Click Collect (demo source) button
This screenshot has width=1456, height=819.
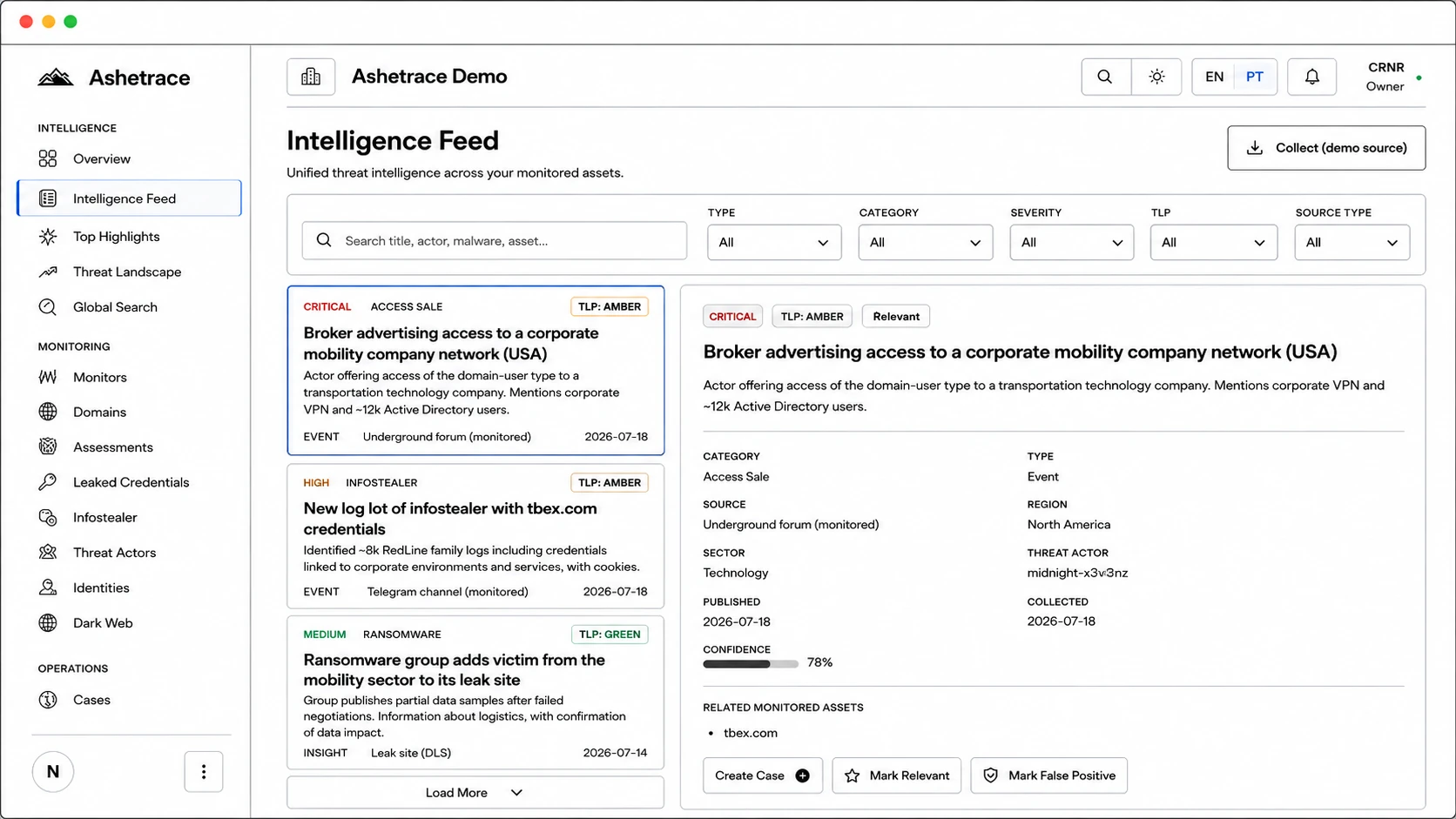click(x=1326, y=148)
